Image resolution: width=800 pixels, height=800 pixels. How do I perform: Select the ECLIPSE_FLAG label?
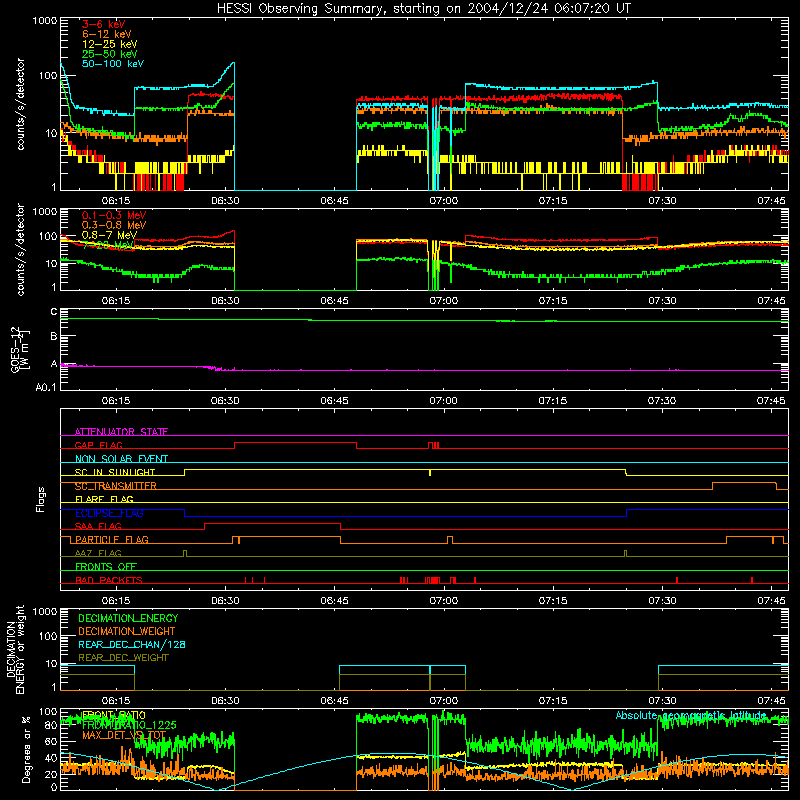tap(109, 513)
